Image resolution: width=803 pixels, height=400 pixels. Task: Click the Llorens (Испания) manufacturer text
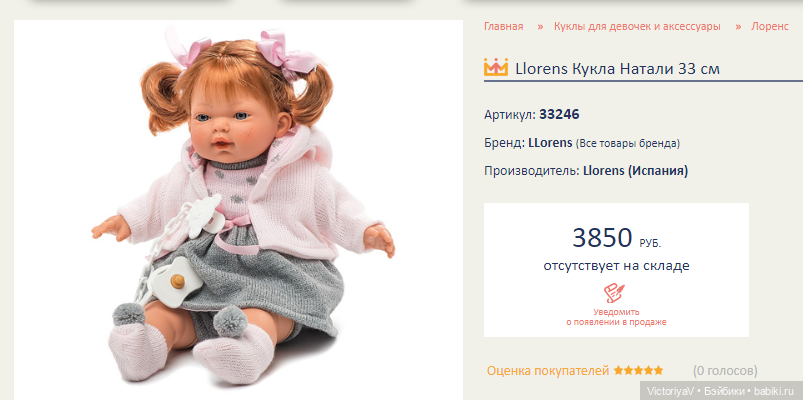coord(636,171)
